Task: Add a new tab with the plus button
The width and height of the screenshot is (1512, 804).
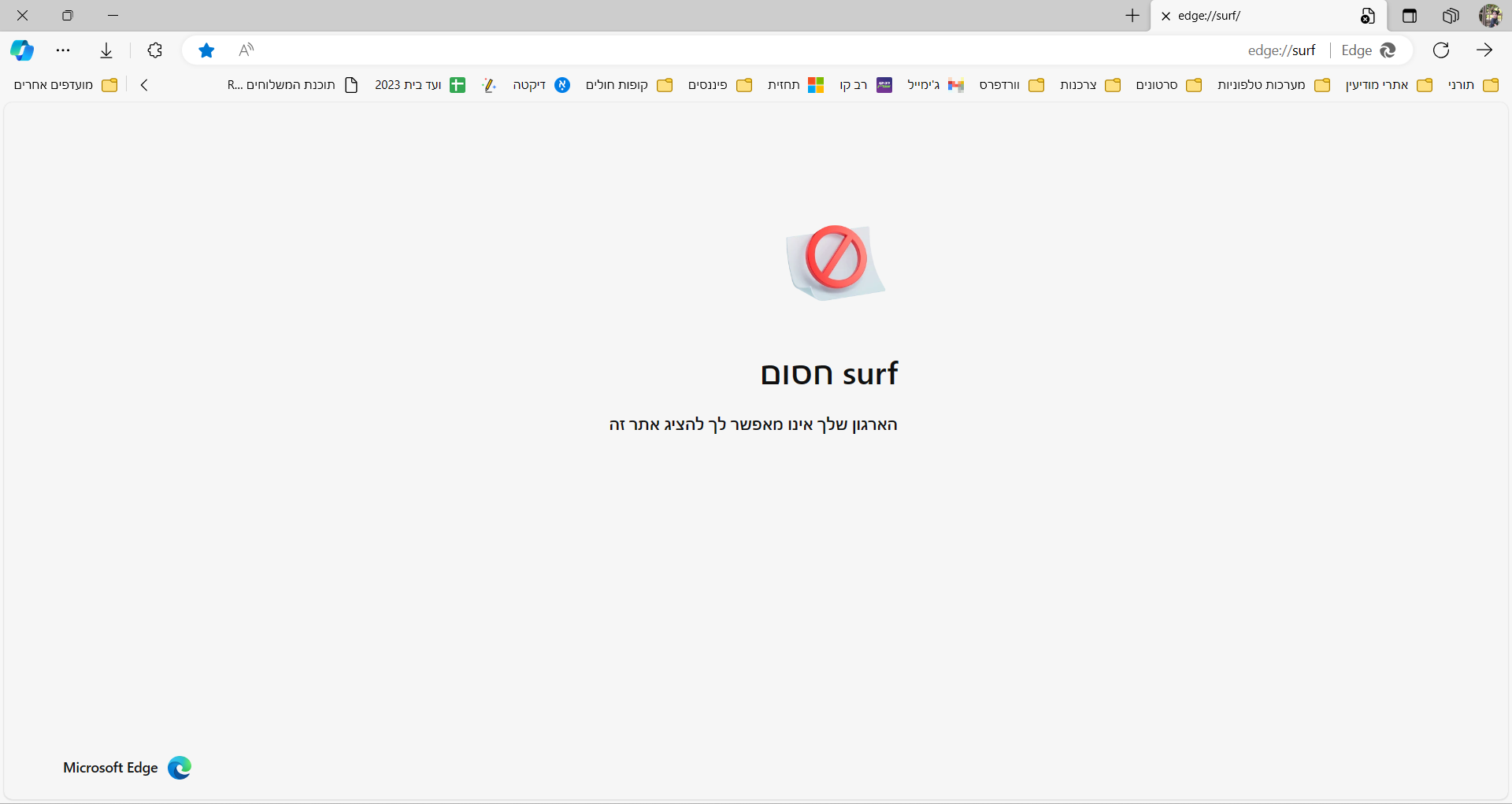Action: (x=1132, y=16)
